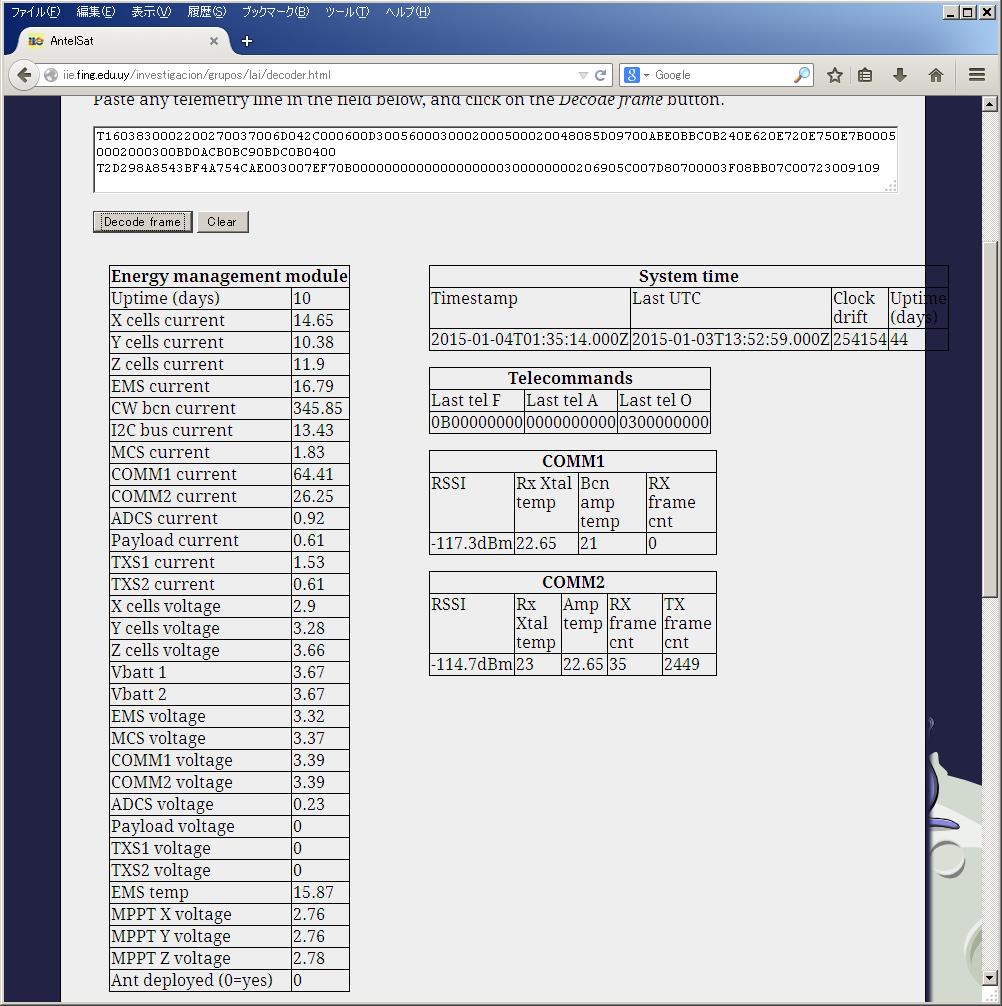1002x1006 pixels.
Task: Select the Uptime (days) value 10
Action: [302, 298]
